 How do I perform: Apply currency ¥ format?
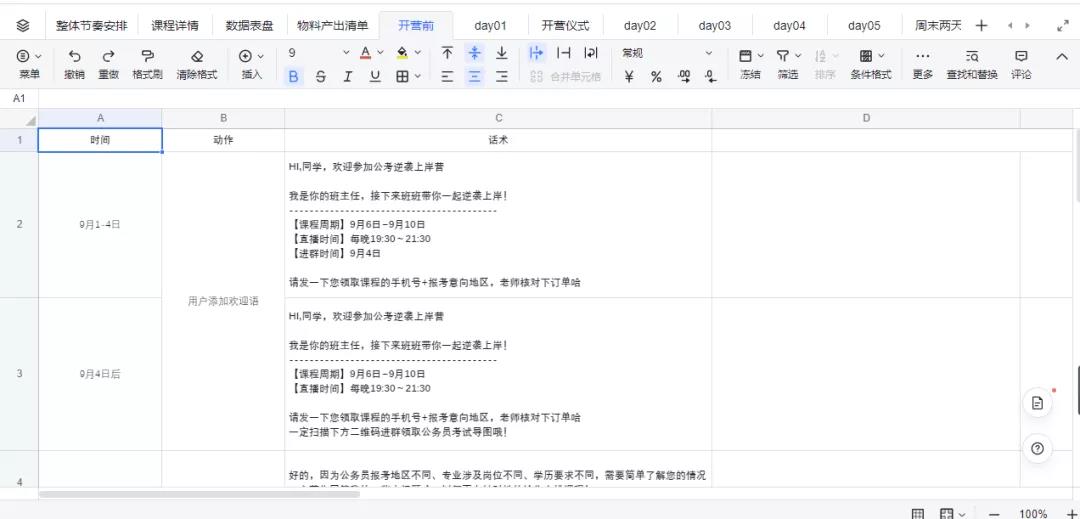(629, 76)
